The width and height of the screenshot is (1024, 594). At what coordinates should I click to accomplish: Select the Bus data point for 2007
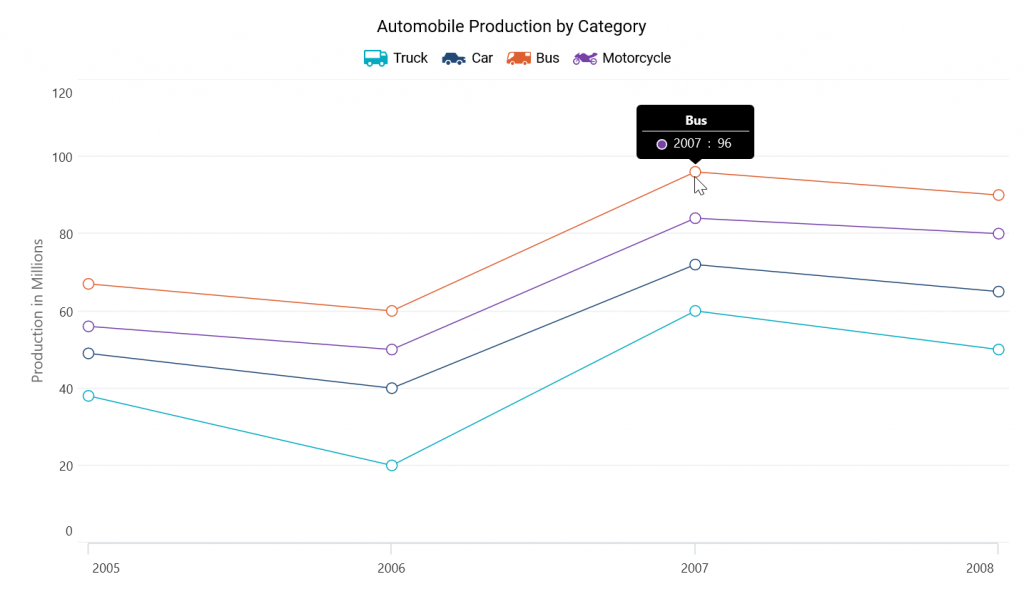pyautogui.click(x=695, y=172)
